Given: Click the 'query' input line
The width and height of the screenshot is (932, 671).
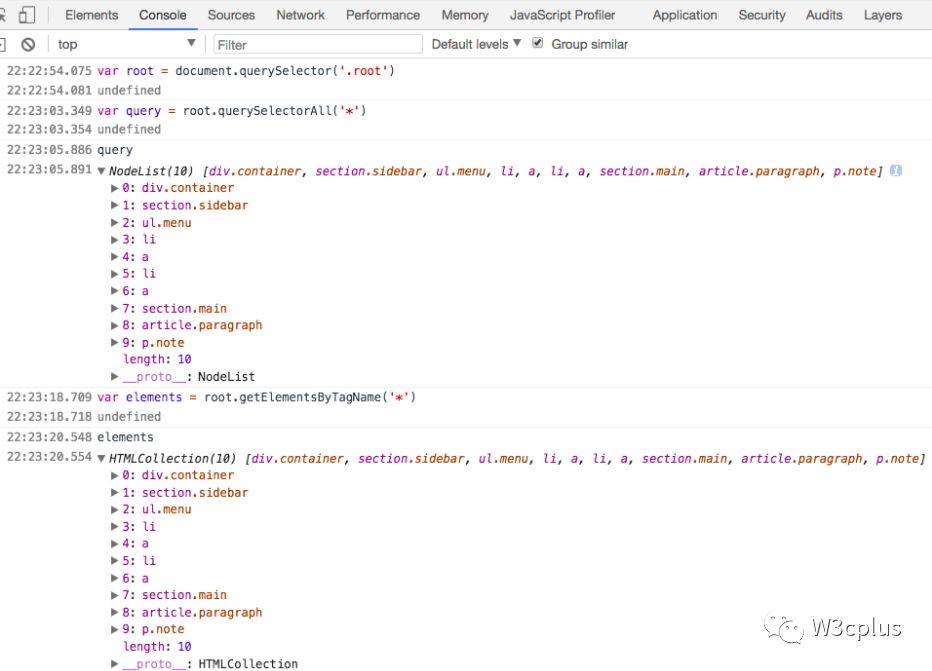Looking at the screenshot, I should pyautogui.click(x=115, y=150).
